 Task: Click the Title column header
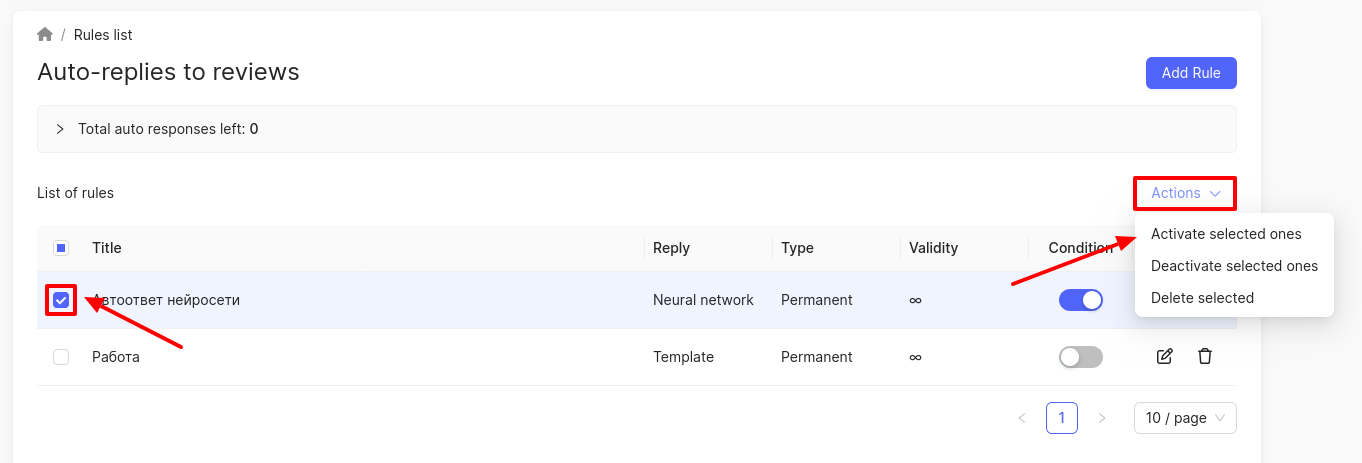(x=107, y=248)
